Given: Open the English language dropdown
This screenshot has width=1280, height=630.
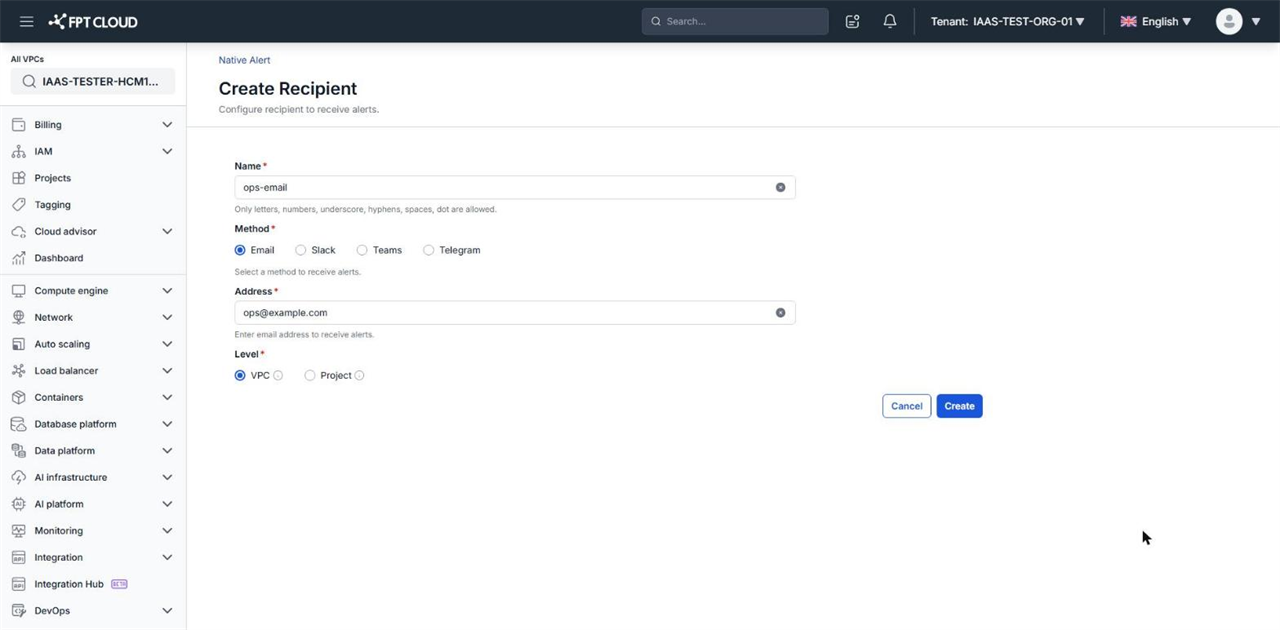Looking at the screenshot, I should coord(1156,21).
